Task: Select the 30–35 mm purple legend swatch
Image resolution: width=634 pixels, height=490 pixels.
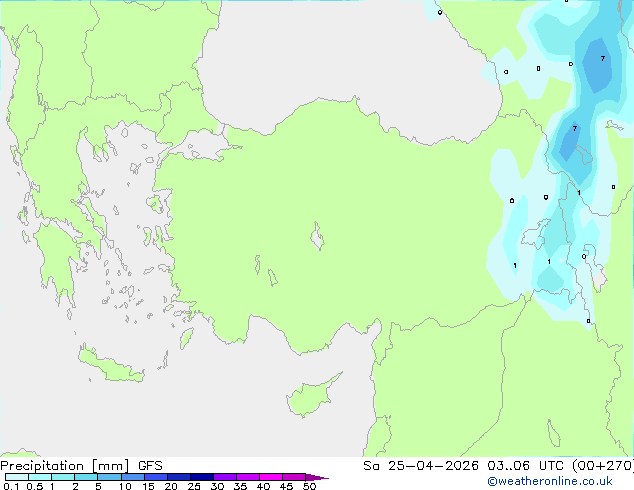Action: [224, 477]
